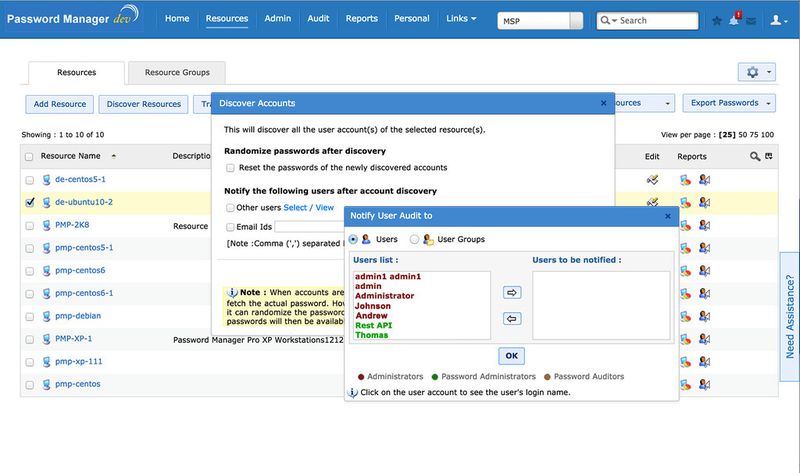Open Resources top menu
Viewport: 800px width, 473px height.
click(227, 18)
